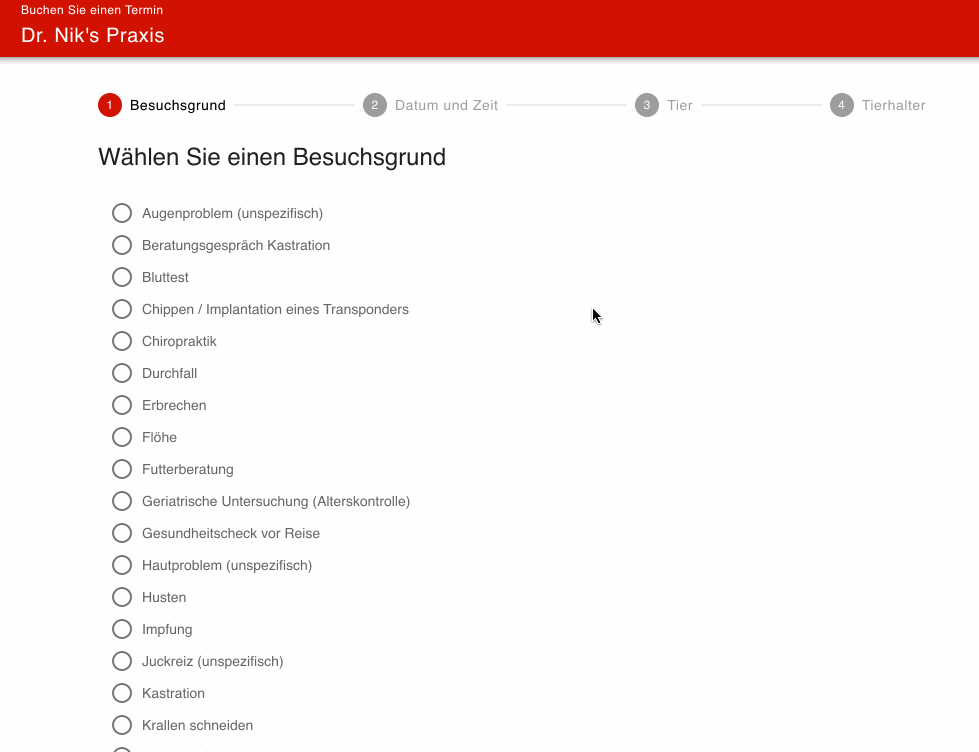Screen dimensions: 979x752
Task: Select Husten as visit reason
Action: [121, 597]
